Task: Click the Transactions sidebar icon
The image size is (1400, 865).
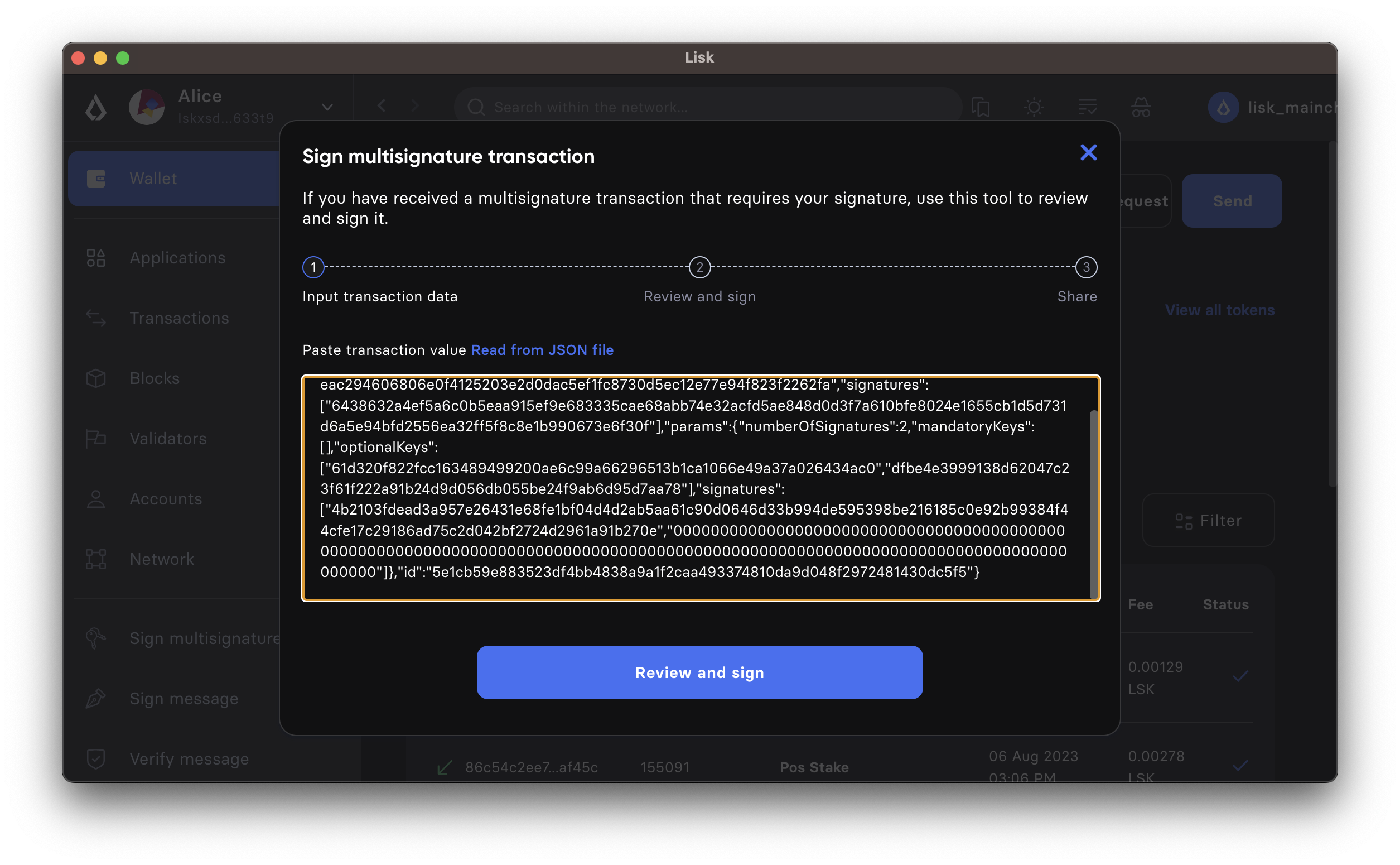Action: coord(97,318)
